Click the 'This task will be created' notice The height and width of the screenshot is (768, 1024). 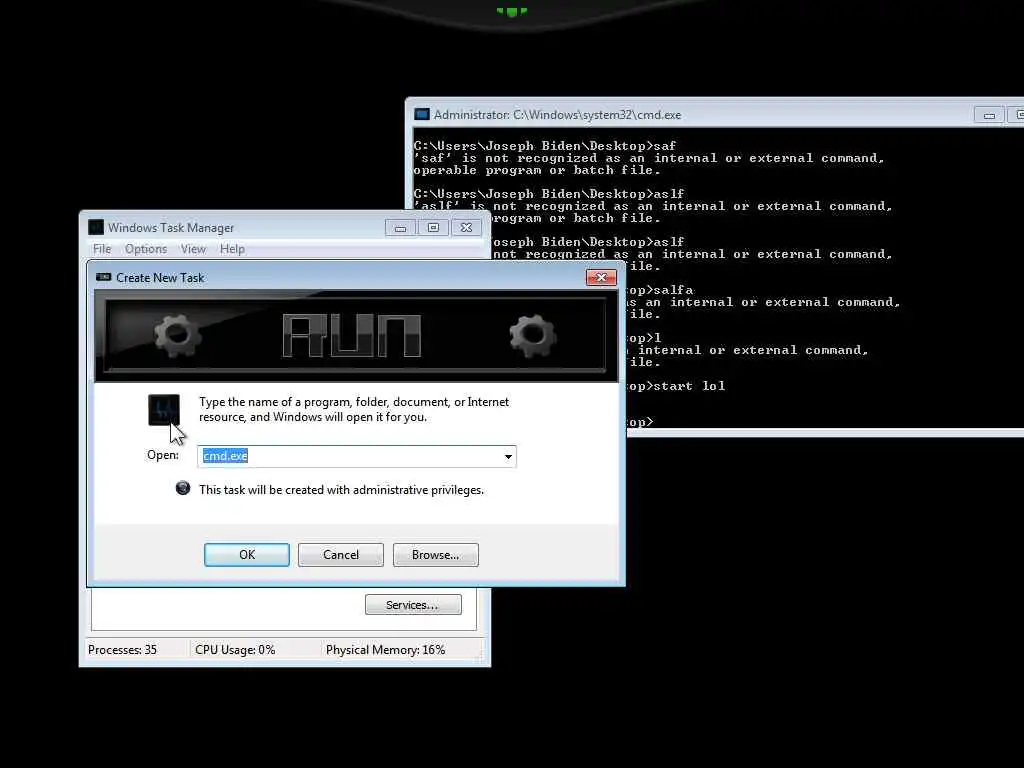point(341,490)
